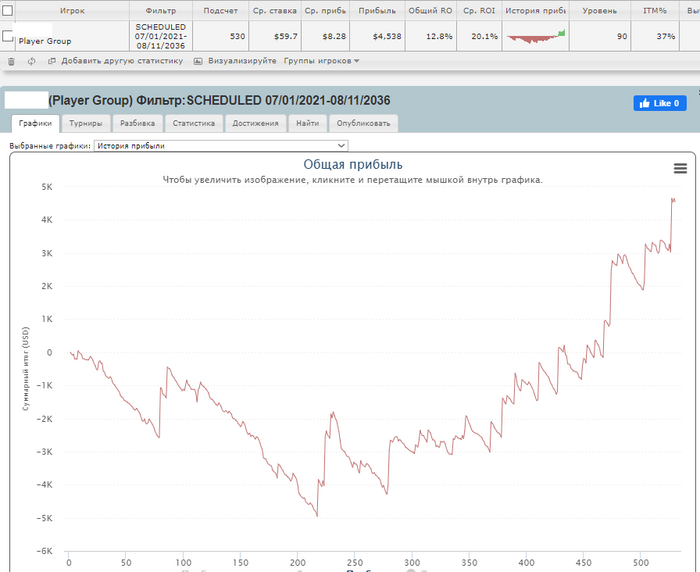Select the Достижения tab
700x572 pixels.
click(x=255, y=123)
